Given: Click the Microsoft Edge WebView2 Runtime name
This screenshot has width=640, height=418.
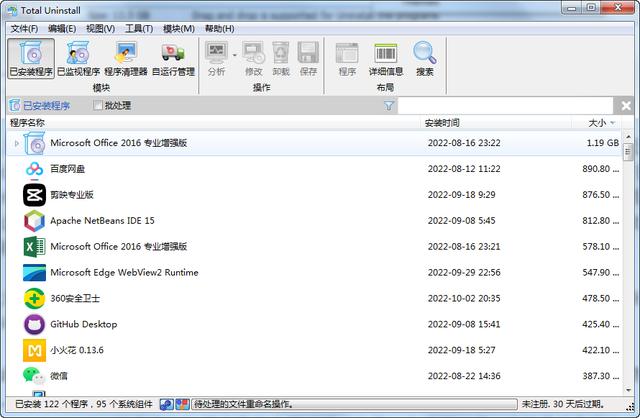Looking at the screenshot, I should [124, 272].
